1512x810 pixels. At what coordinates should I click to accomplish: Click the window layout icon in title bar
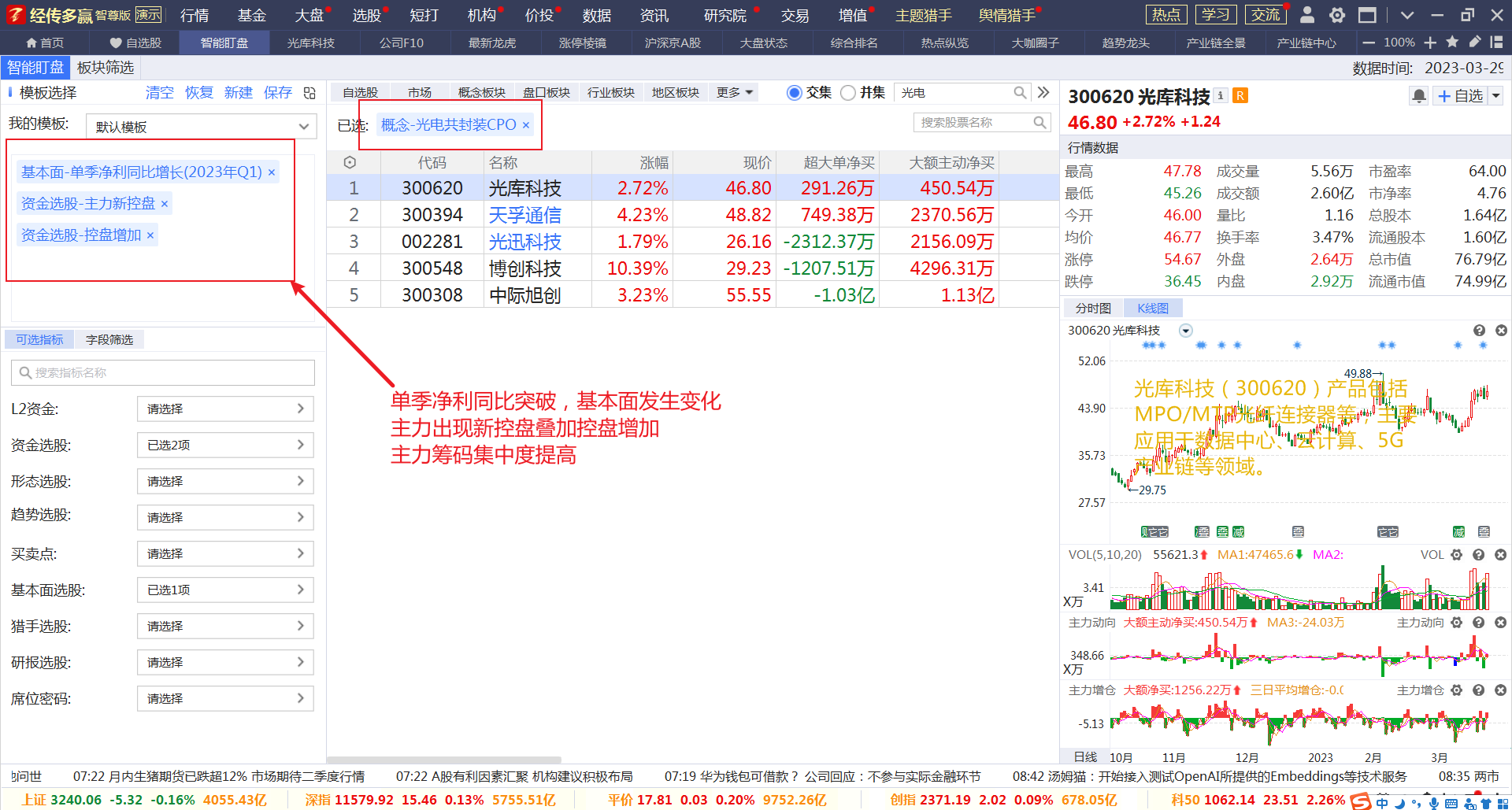tap(1367, 15)
